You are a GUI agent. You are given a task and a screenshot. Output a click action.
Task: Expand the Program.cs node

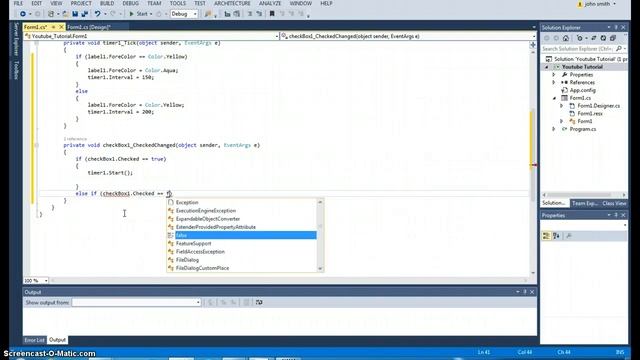[x=554, y=129]
